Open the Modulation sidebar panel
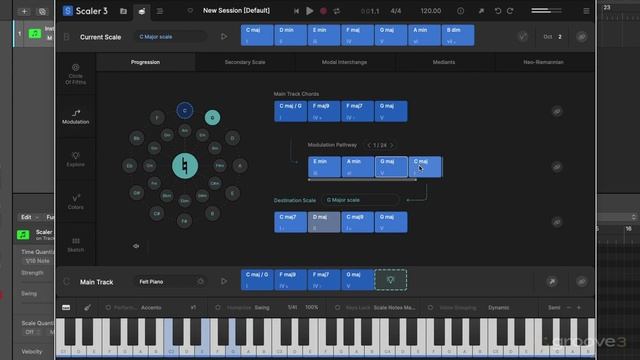 tap(76, 117)
